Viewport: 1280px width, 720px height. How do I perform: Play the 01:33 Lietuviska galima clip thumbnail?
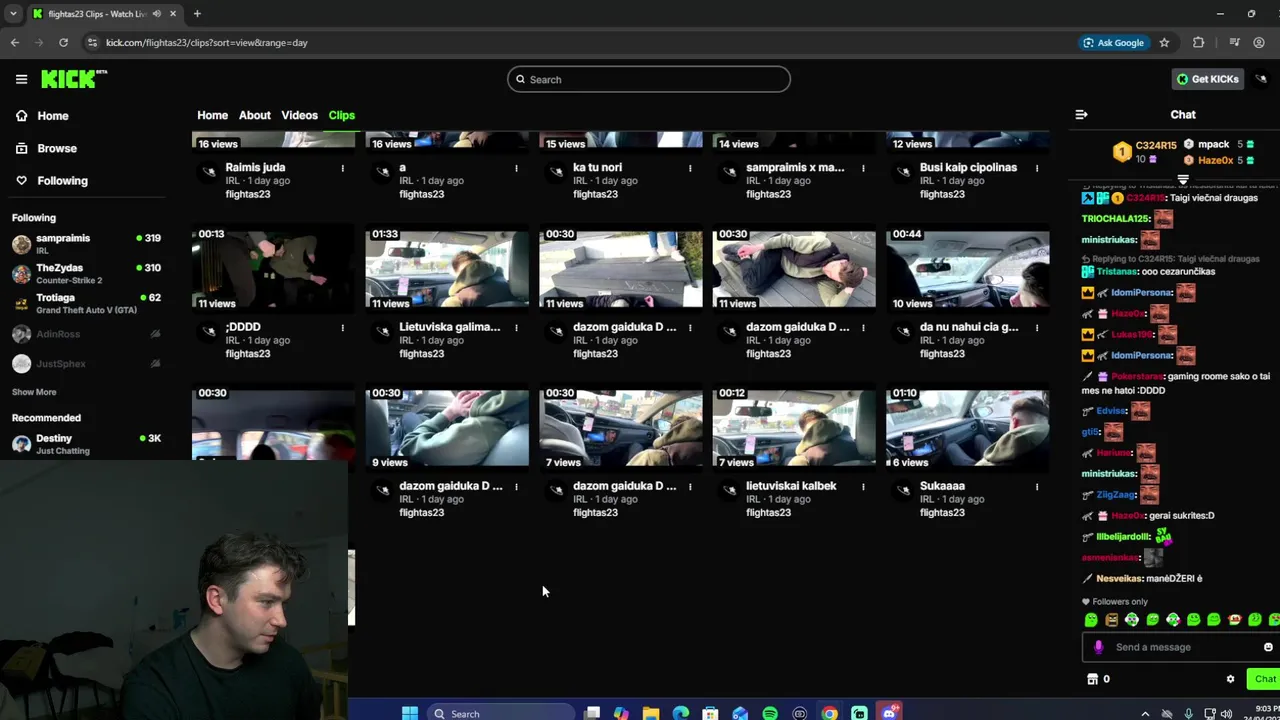447,269
